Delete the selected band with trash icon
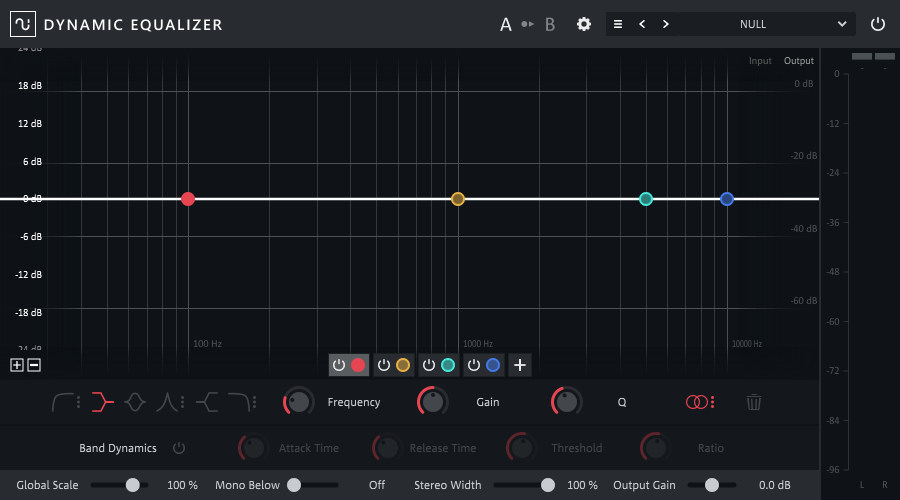The height and width of the screenshot is (500, 900). 754,402
